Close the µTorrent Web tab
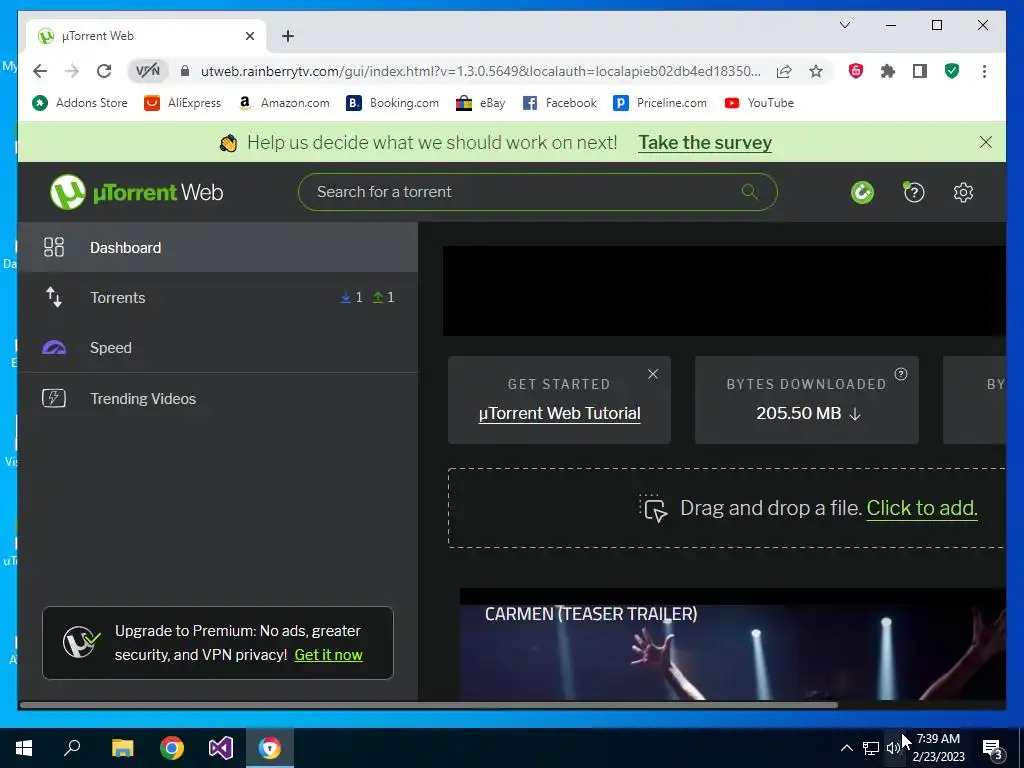 (249, 36)
